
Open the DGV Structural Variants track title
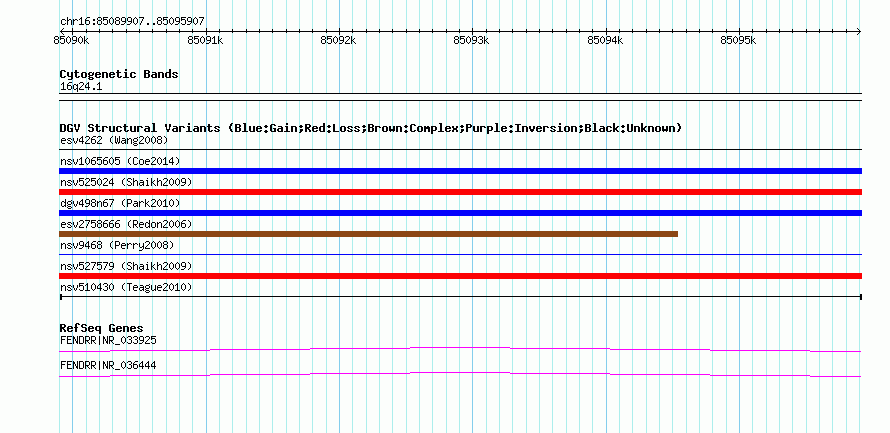pyautogui.click(x=371, y=128)
